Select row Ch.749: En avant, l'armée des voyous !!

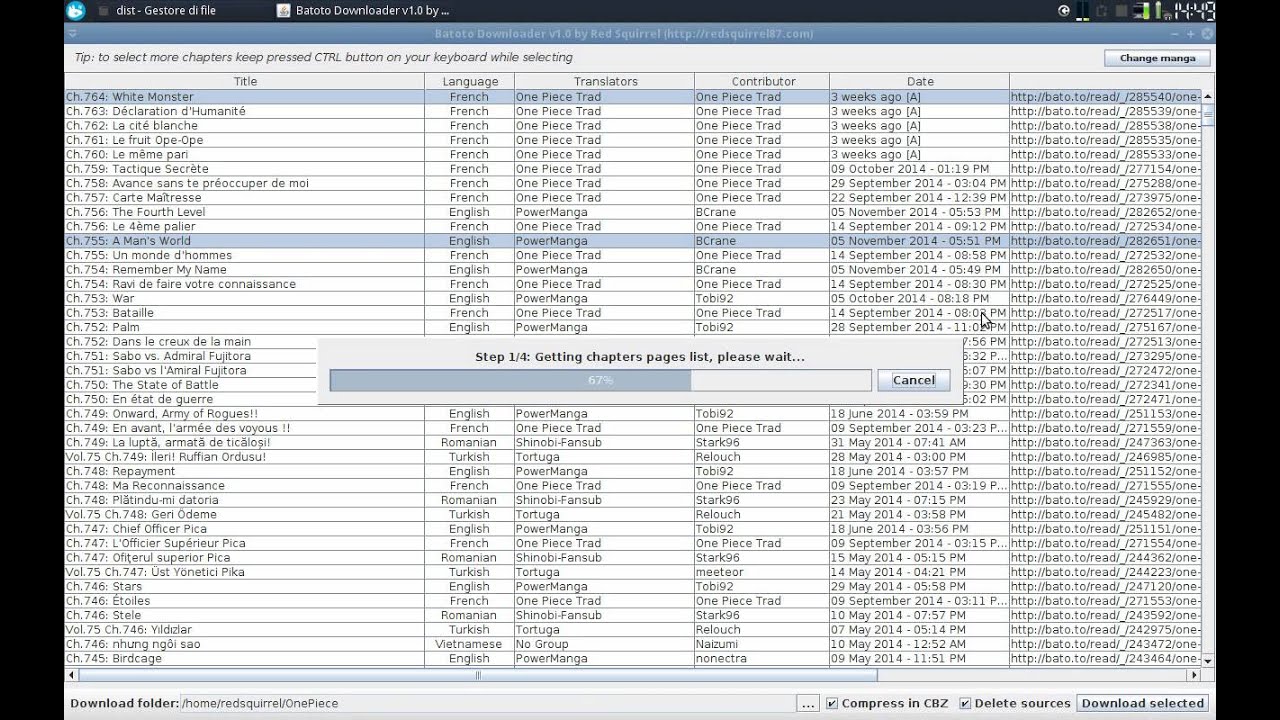click(633, 428)
